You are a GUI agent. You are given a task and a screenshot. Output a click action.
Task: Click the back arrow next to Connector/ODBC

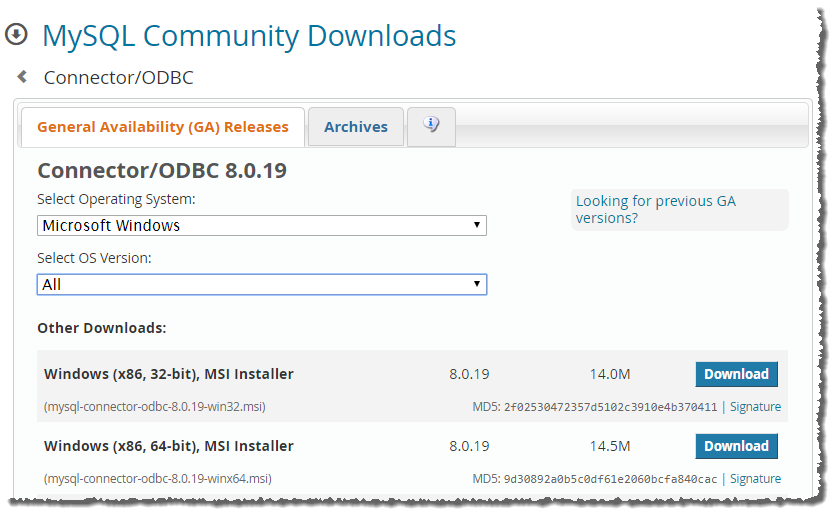click(x=22, y=77)
